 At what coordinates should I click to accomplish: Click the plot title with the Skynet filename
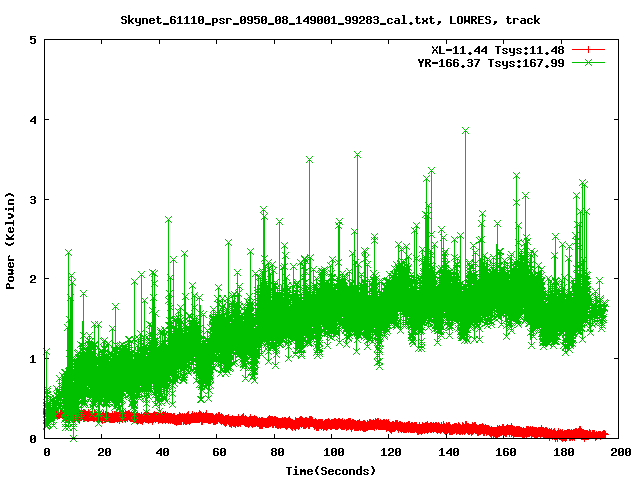[x=331, y=19]
